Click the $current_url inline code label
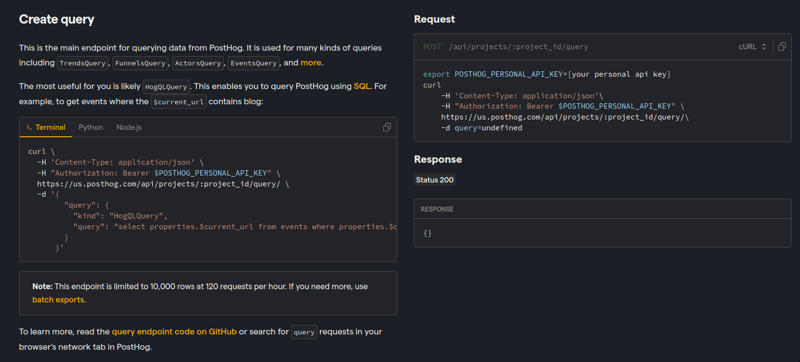800x362 pixels. pos(179,101)
